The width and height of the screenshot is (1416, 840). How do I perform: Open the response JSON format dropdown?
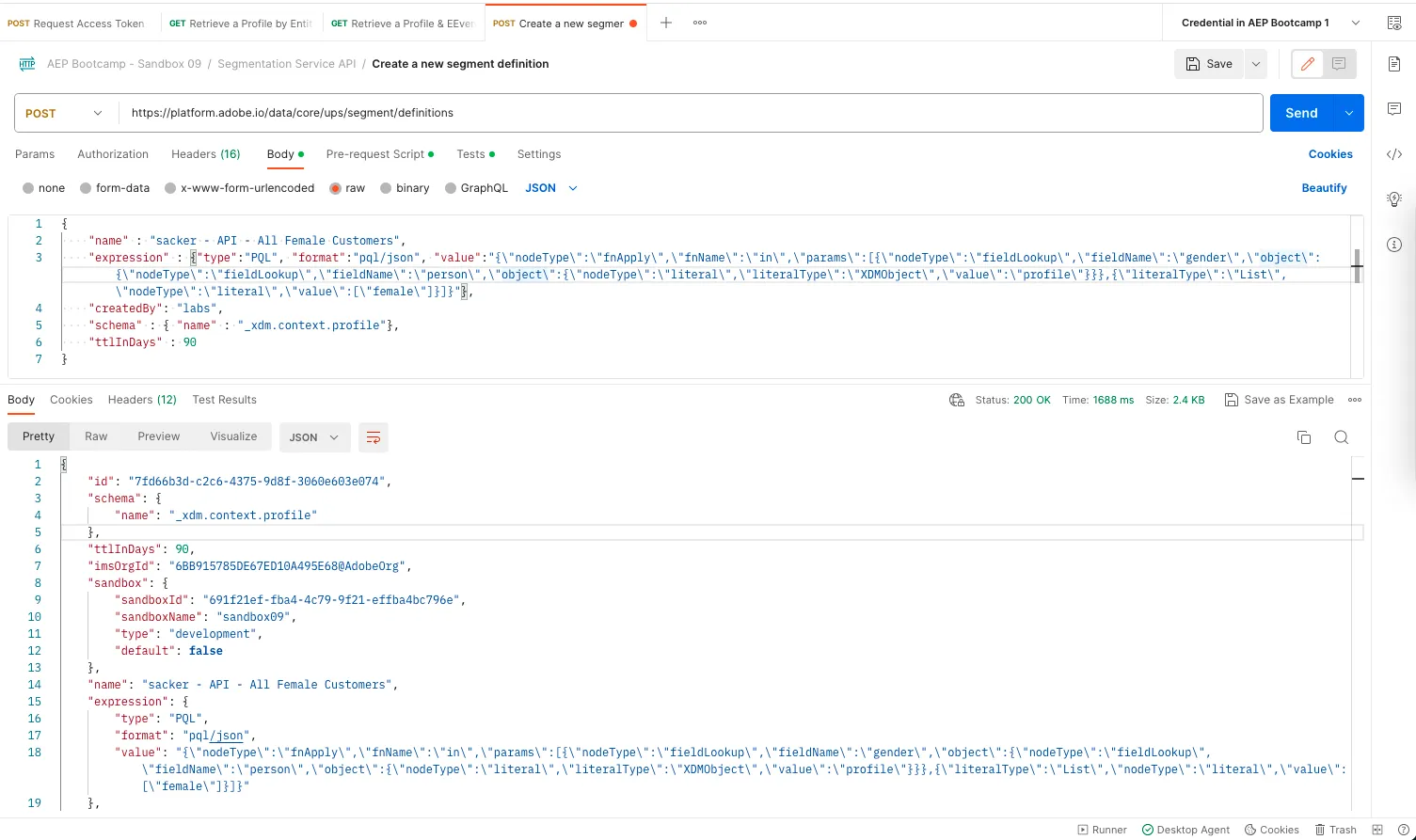[314, 437]
